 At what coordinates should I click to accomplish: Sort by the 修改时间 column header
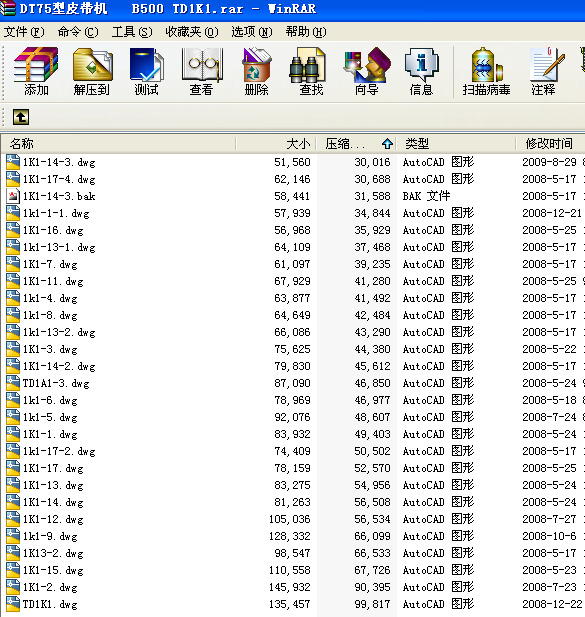pos(550,144)
